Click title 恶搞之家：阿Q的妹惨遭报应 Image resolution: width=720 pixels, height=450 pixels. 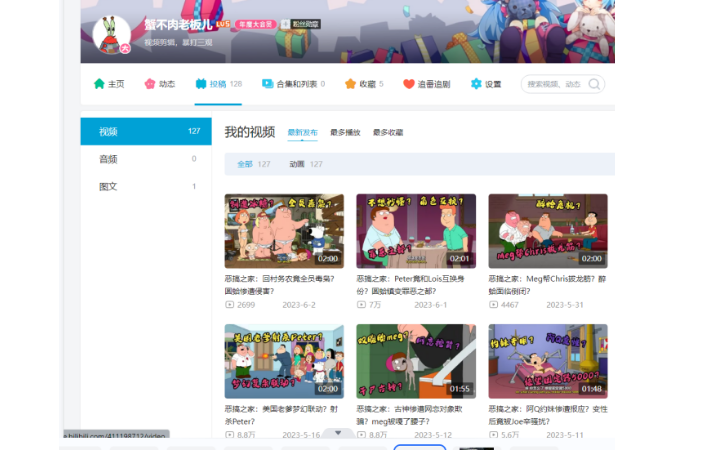548,415
